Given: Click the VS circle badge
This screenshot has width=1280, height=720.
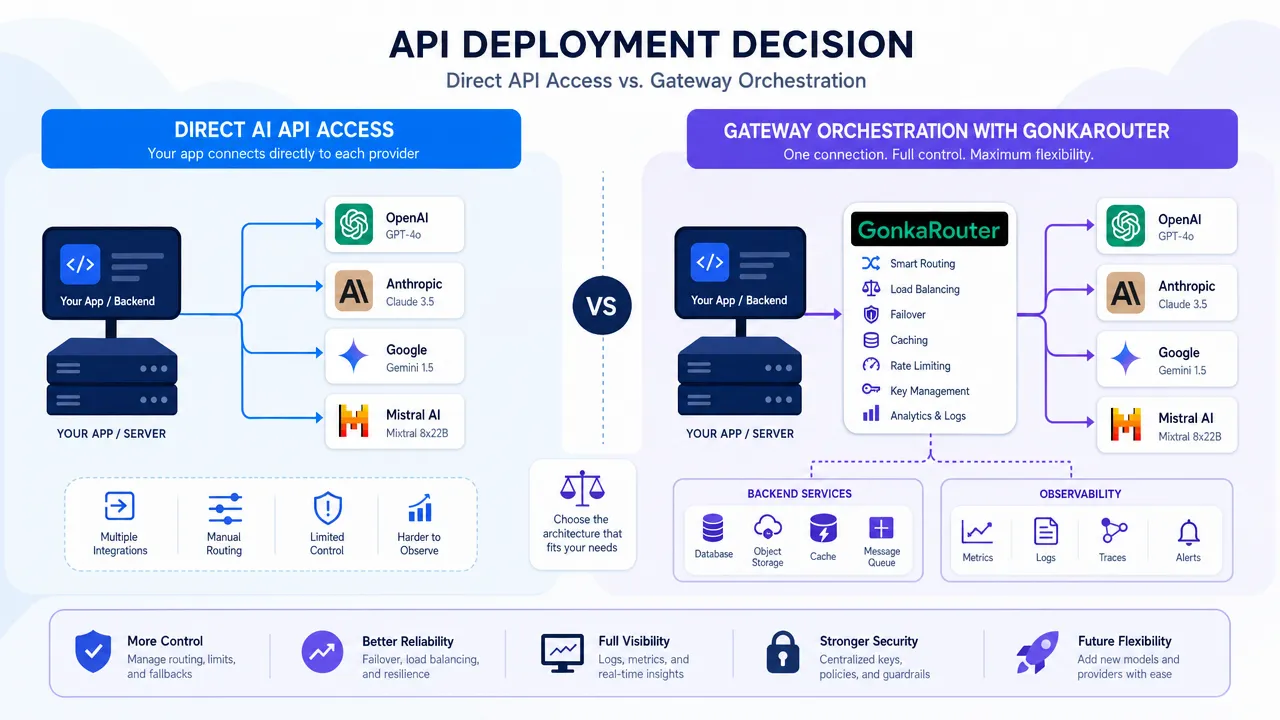Looking at the screenshot, I should click(x=601, y=306).
